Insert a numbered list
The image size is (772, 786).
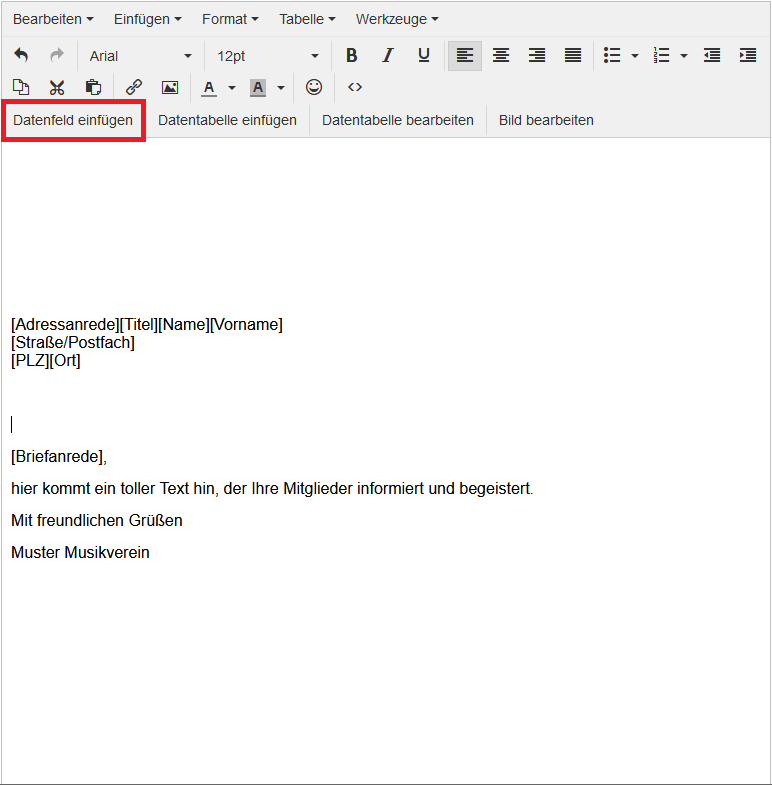click(x=661, y=55)
